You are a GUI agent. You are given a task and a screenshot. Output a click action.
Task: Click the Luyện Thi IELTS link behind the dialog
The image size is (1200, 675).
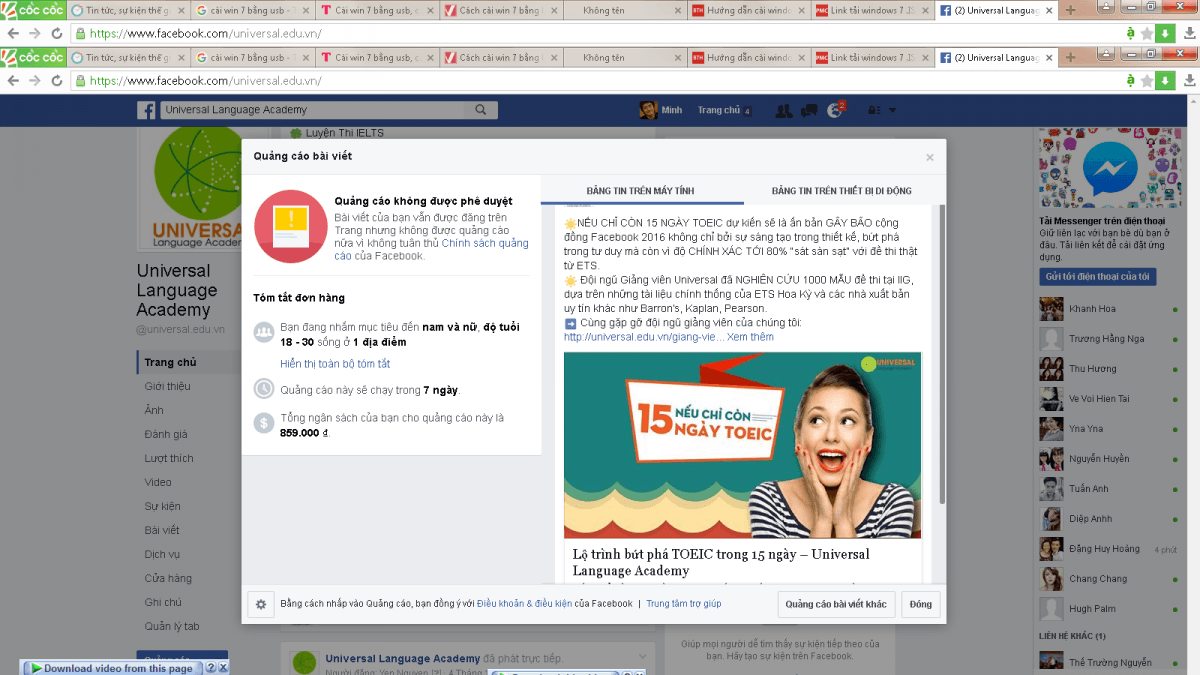(344, 133)
